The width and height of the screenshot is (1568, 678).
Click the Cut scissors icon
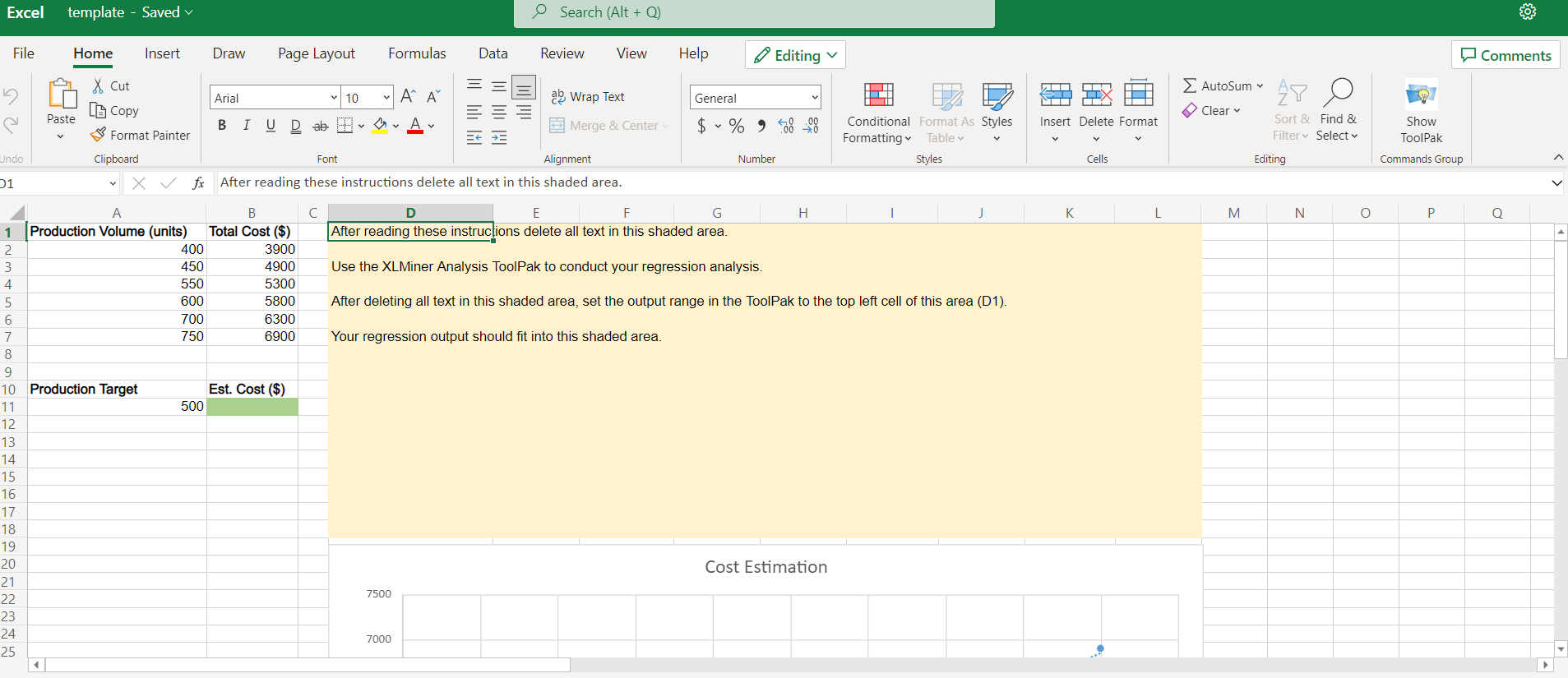point(98,85)
